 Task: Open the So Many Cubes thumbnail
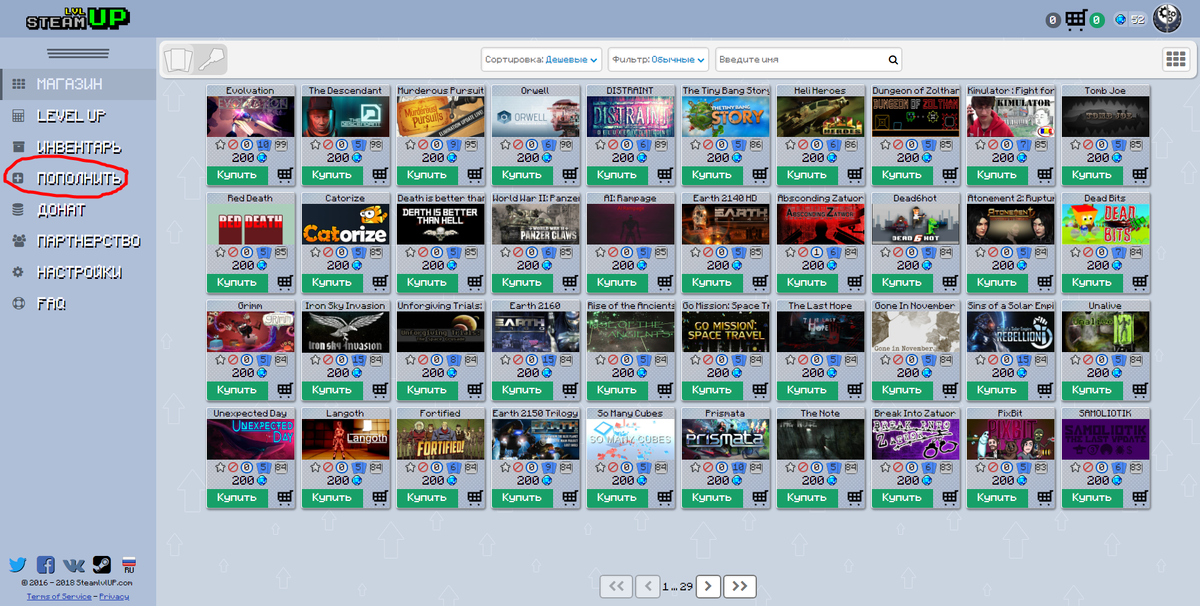click(x=630, y=439)
